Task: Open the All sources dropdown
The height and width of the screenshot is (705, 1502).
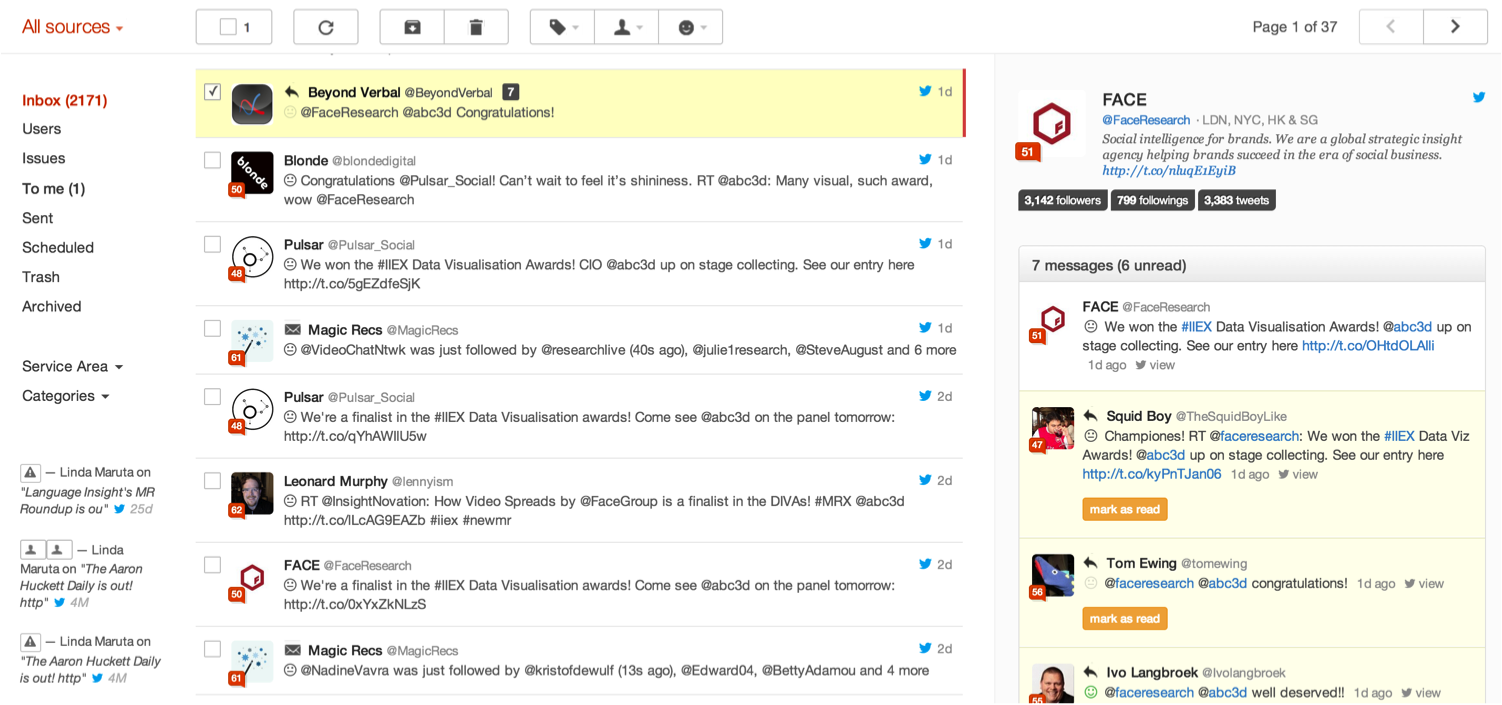Action: pyautogui.click(x=72, y=27)
